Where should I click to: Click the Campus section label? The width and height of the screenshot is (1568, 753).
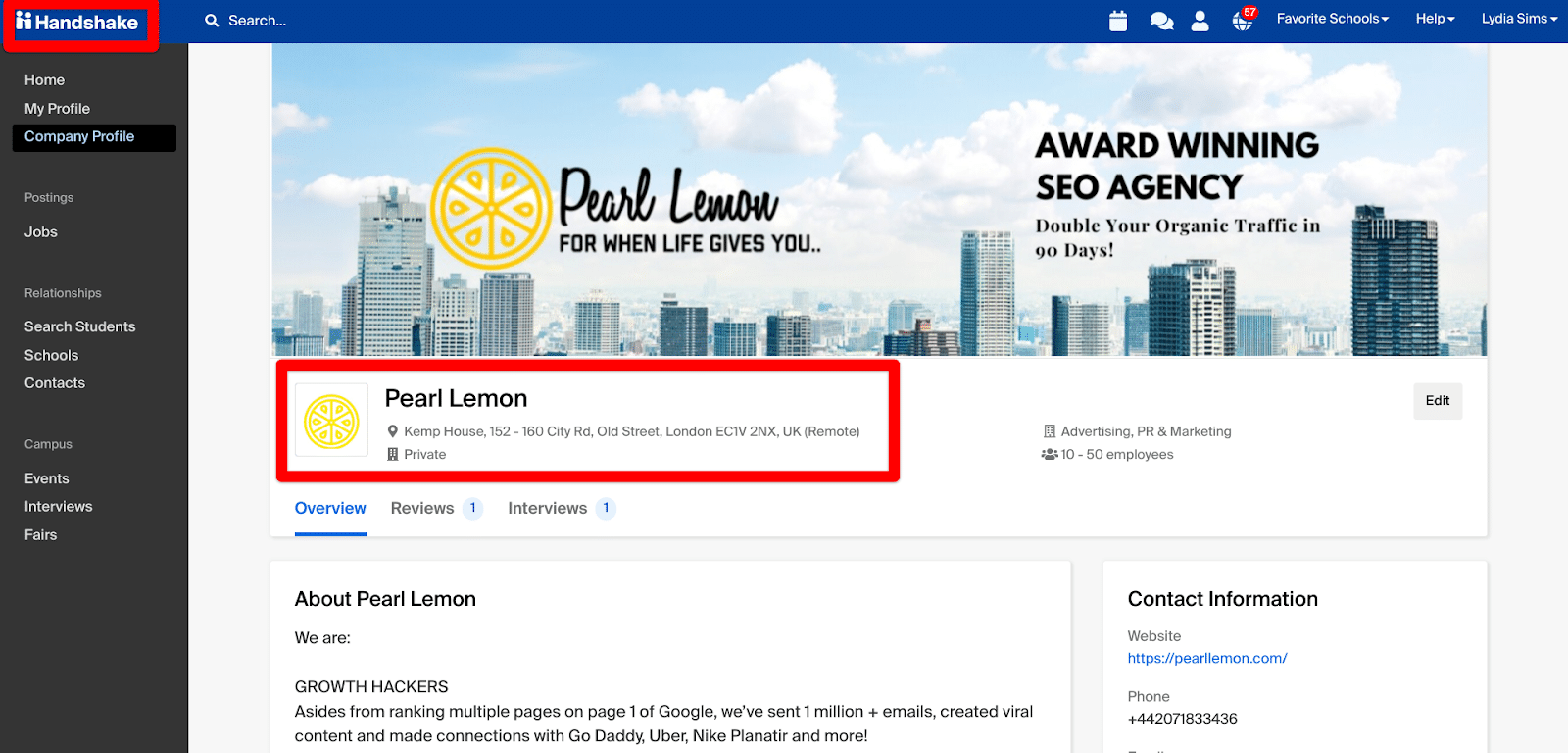pos(48,444)
